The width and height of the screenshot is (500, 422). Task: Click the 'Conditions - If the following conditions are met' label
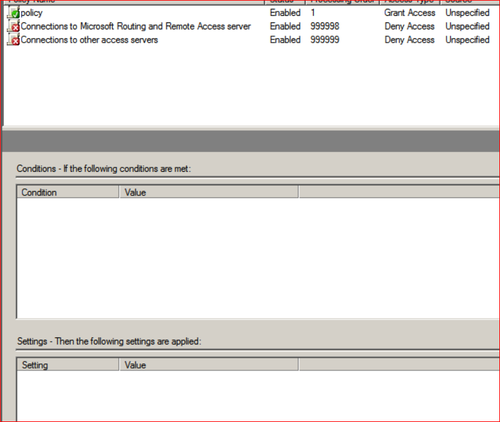[x=104, y=169]
